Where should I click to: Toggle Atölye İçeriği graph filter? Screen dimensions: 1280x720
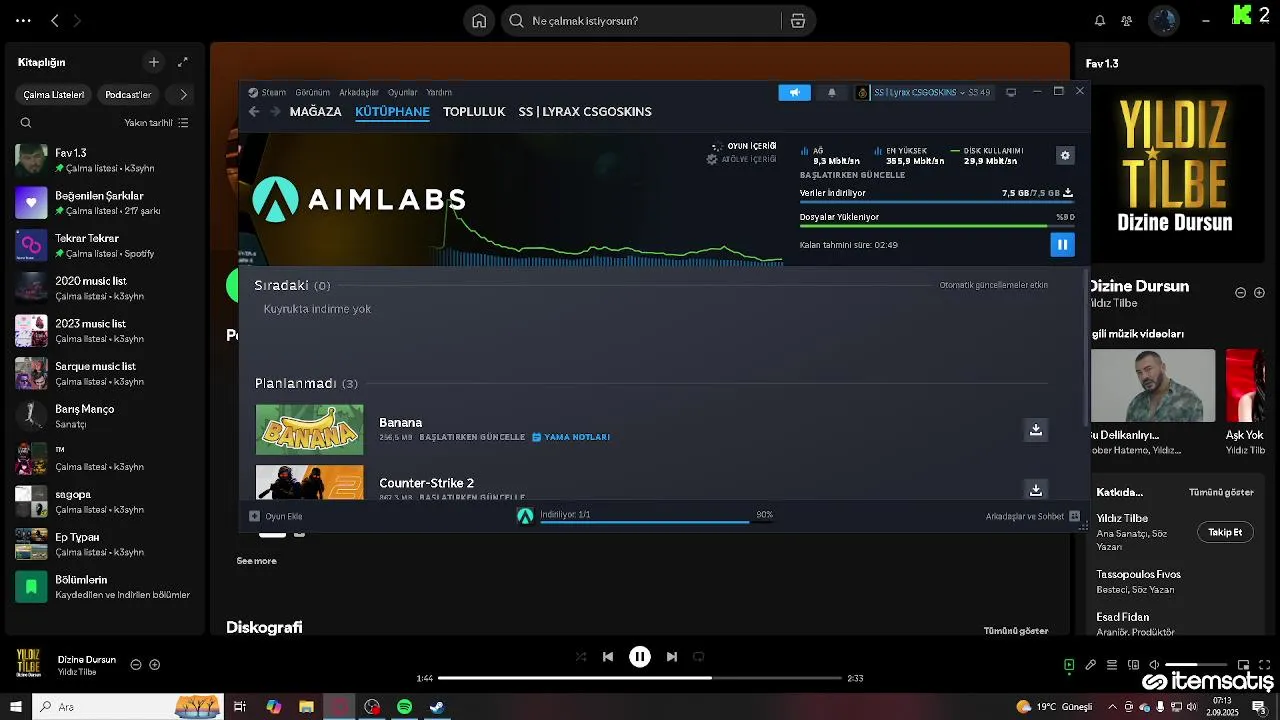click(x=742, y=159)
